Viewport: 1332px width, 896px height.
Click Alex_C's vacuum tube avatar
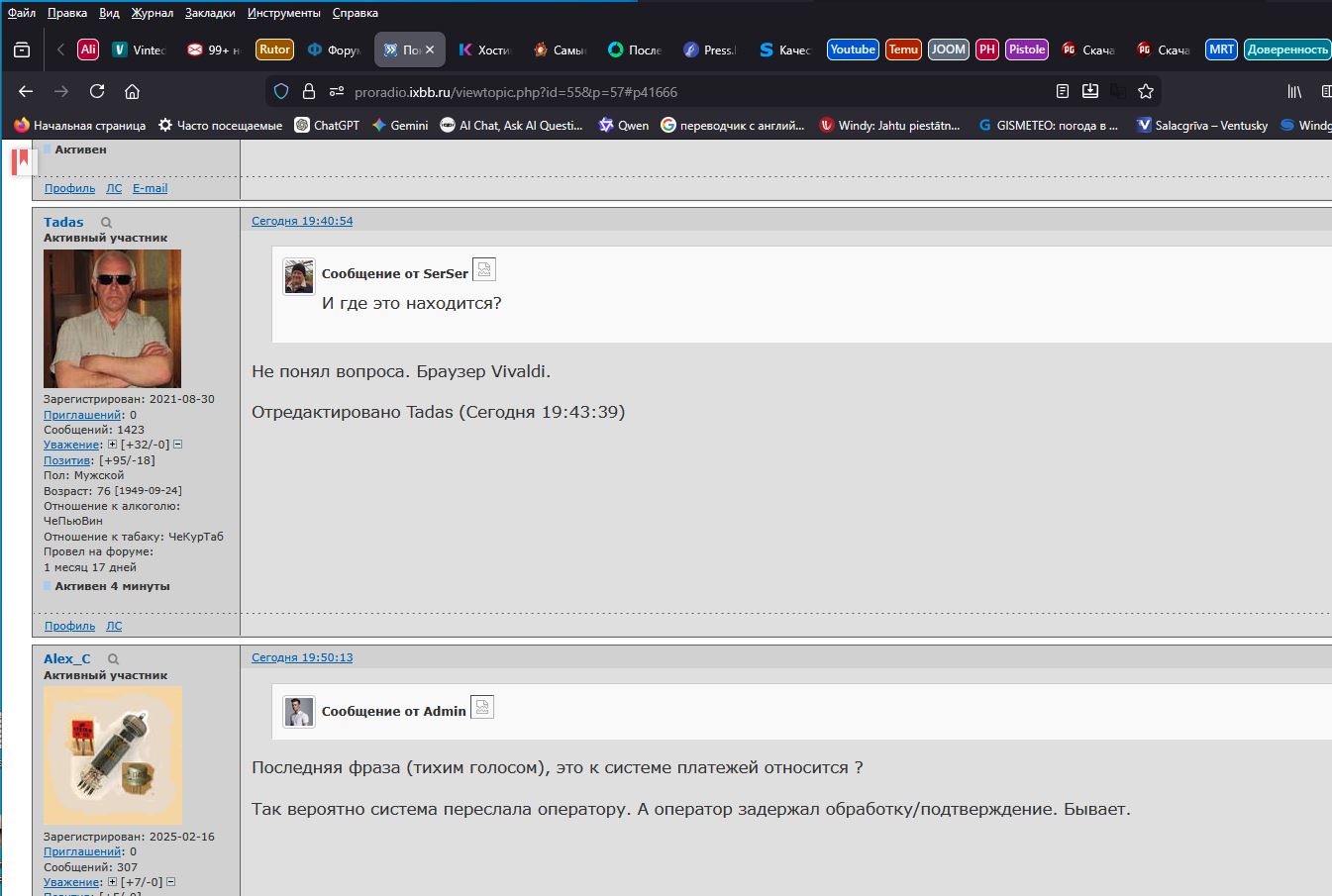112,755
